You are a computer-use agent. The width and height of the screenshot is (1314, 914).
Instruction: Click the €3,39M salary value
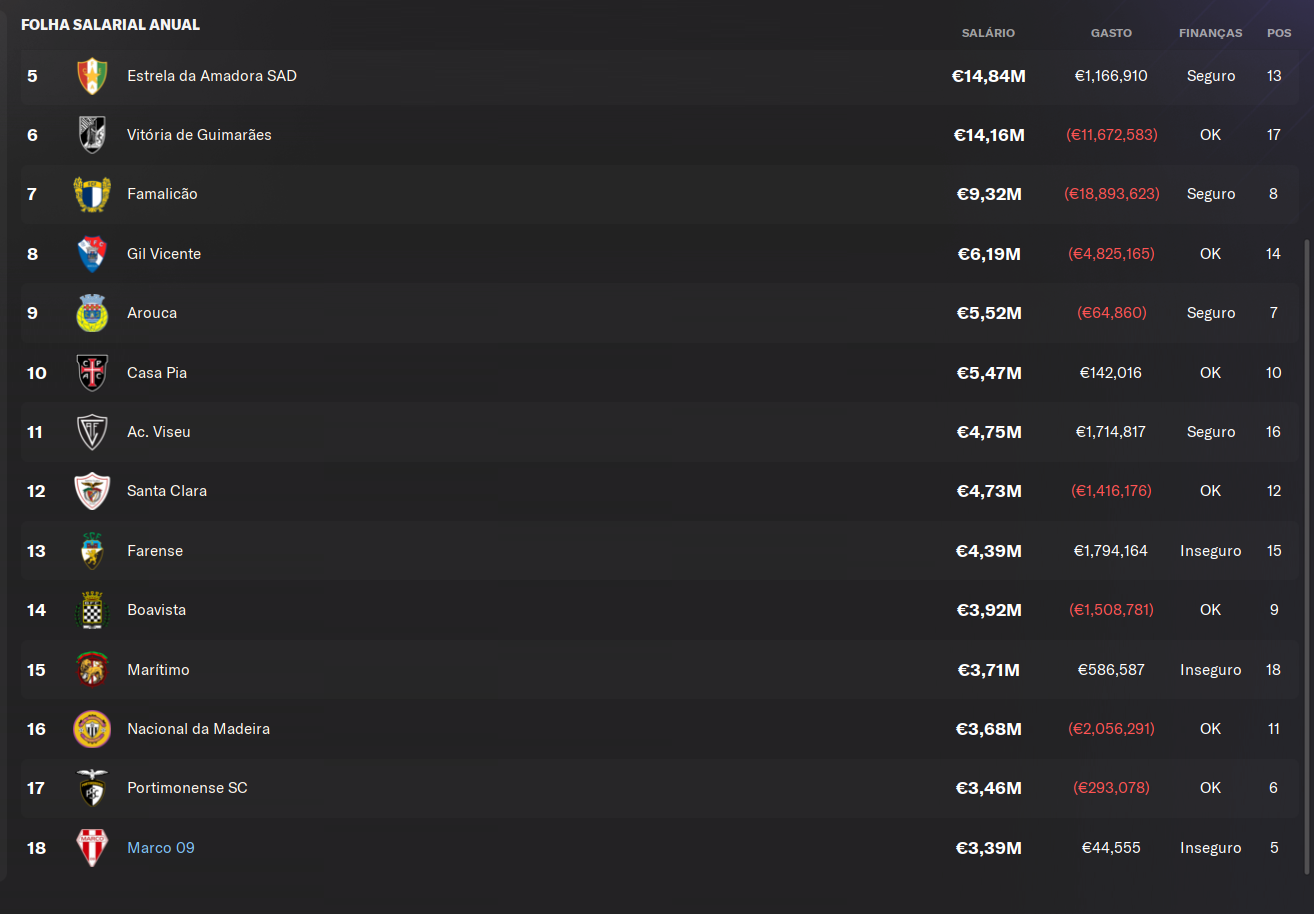(x=989, y=848)
